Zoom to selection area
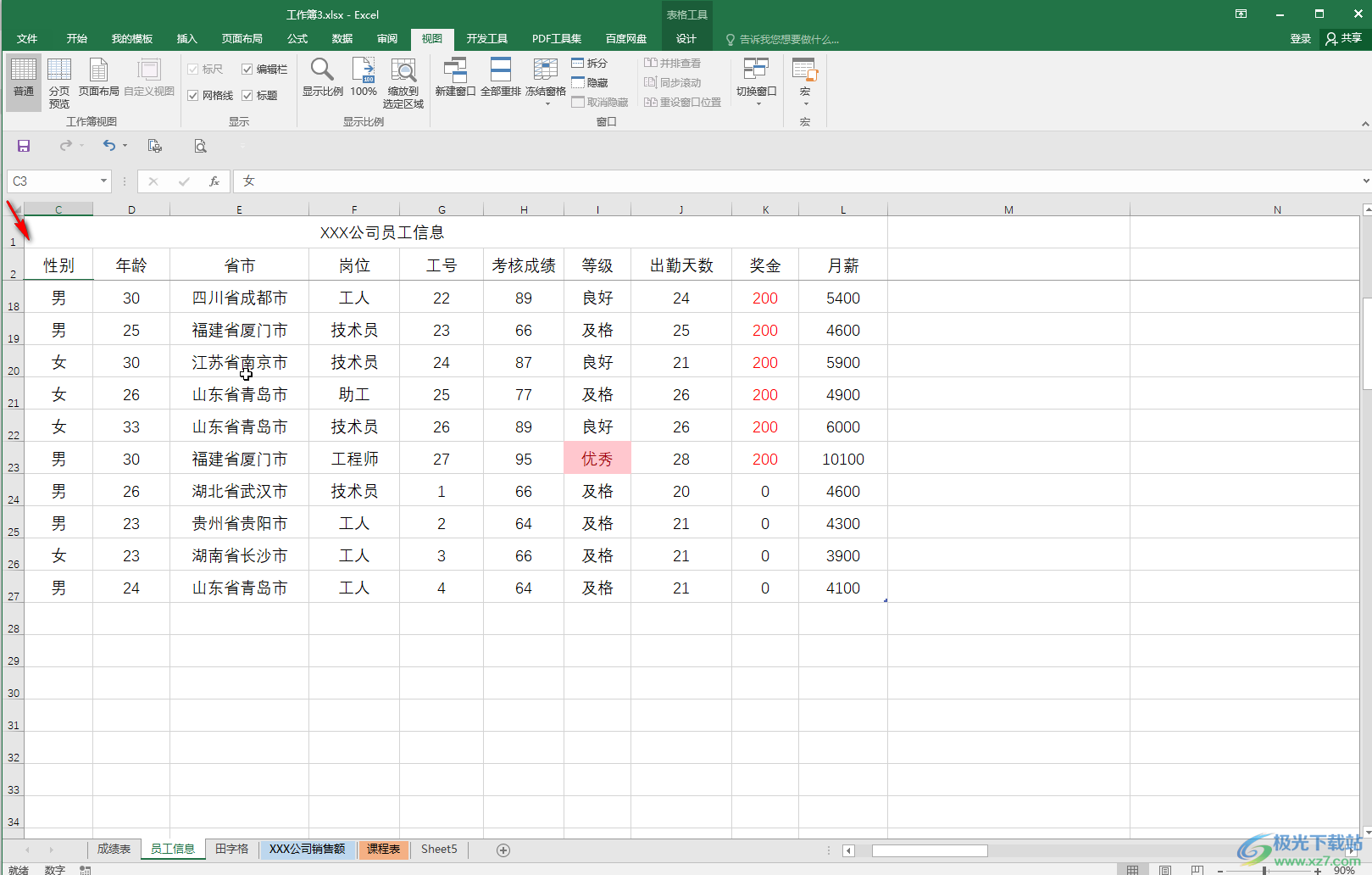Viewport: 1372px width, 875px height. pos(403,83)
